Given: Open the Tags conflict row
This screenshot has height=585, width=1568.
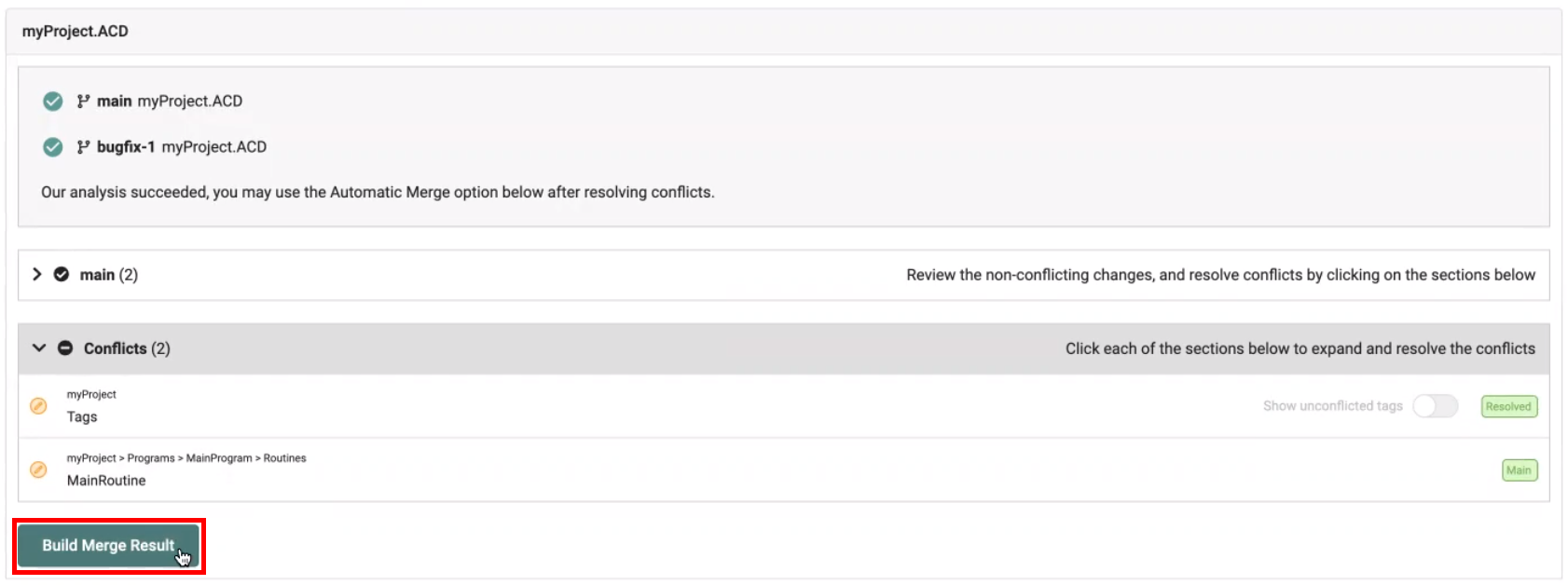Looking at the screenshot, I should (x=82, y=416).
